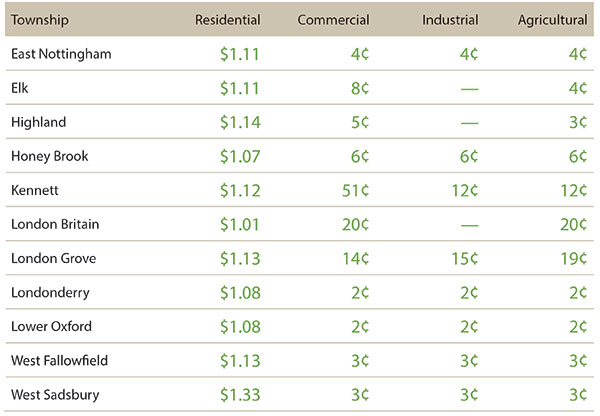Image resolution: width=600 pixels, height=416 pixels.
Task: Click Kennett's 51¢ commercial rate
Action: (x=355, y=190)
